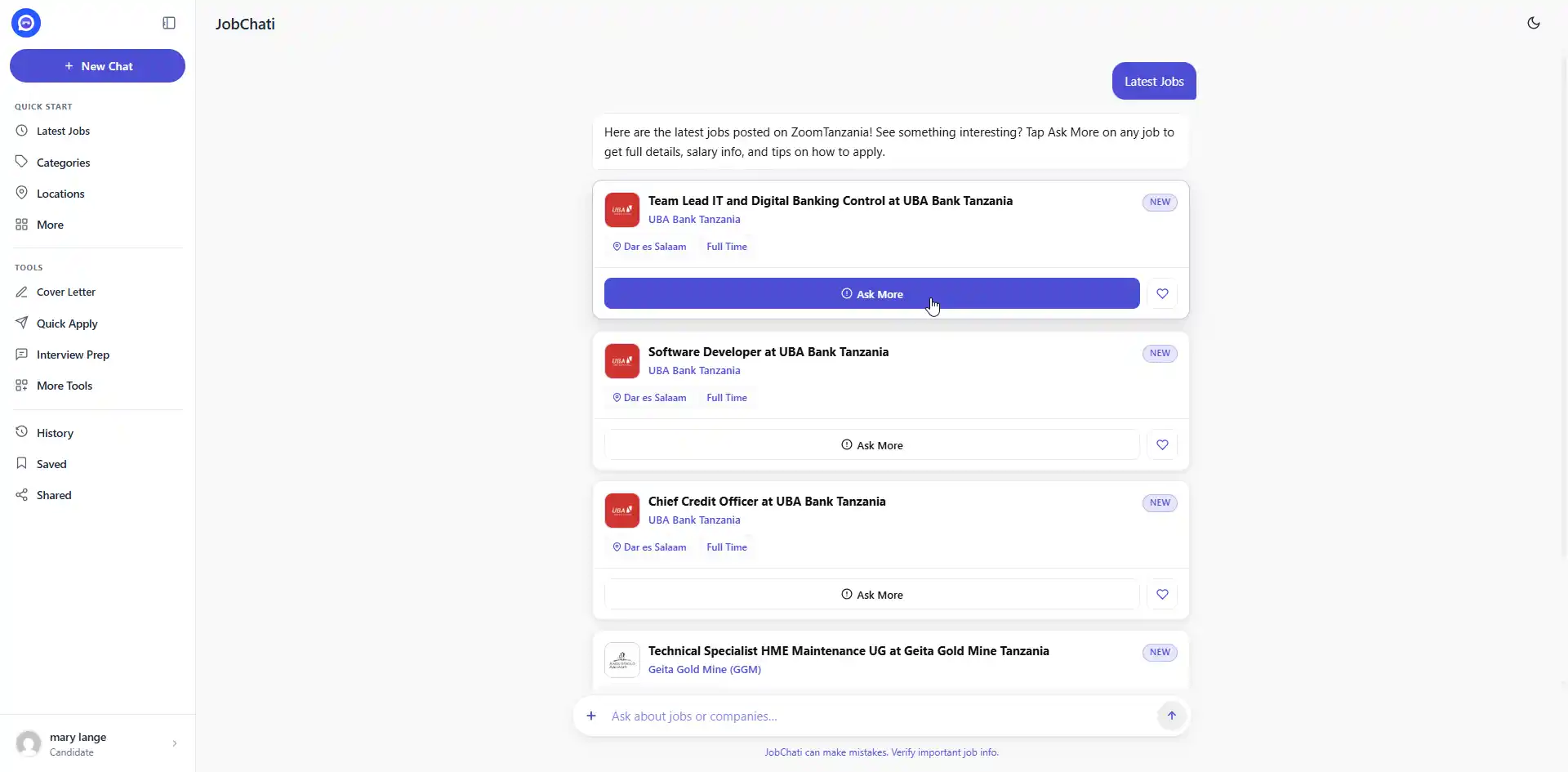This screenshot has width=1568, height=772.
Task: Click UBA Bank Tanzania link under Team Lead
Action: [x=694, y=220]
